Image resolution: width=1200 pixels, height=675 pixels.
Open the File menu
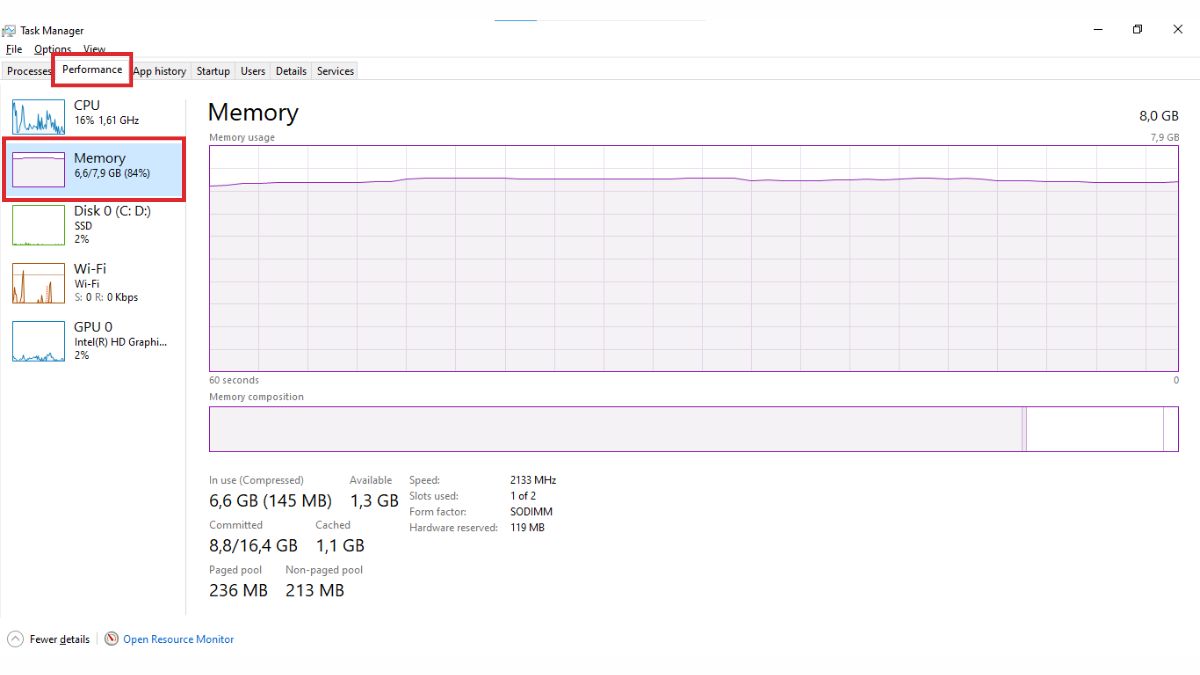tap(13, 49)
